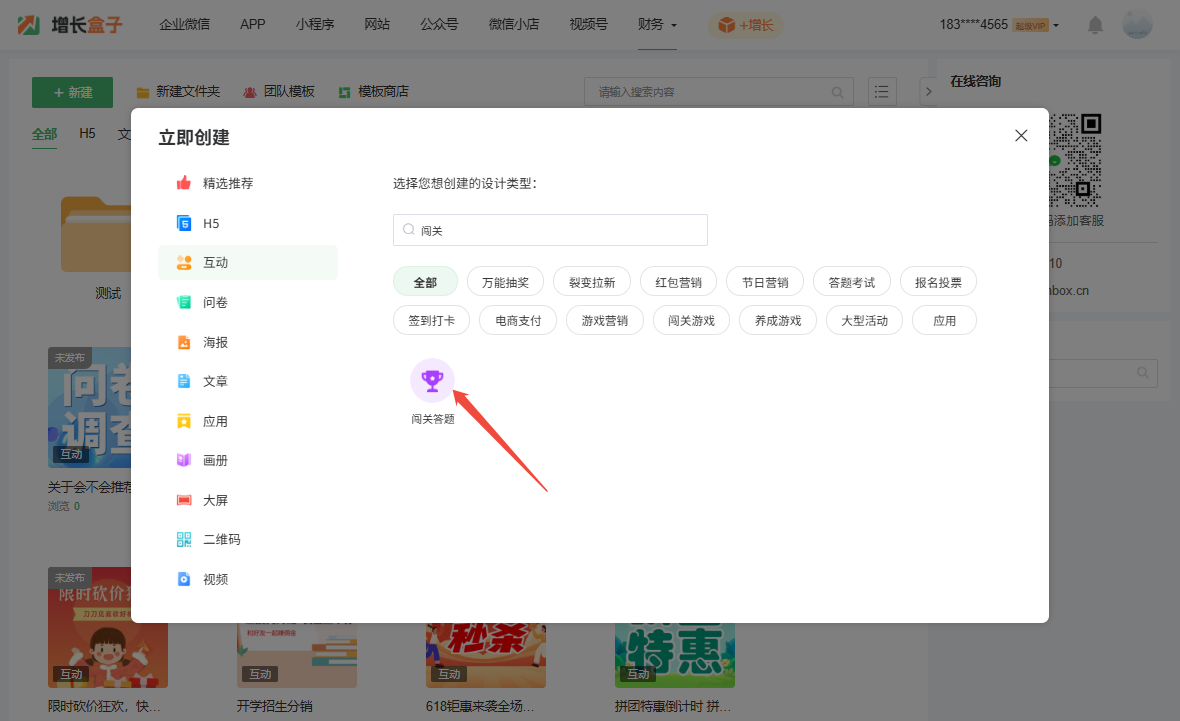The width and height of the screenshot is (1180, 721).
Task: Expand the 财务 dropdown menu
Action: [657, 25]
